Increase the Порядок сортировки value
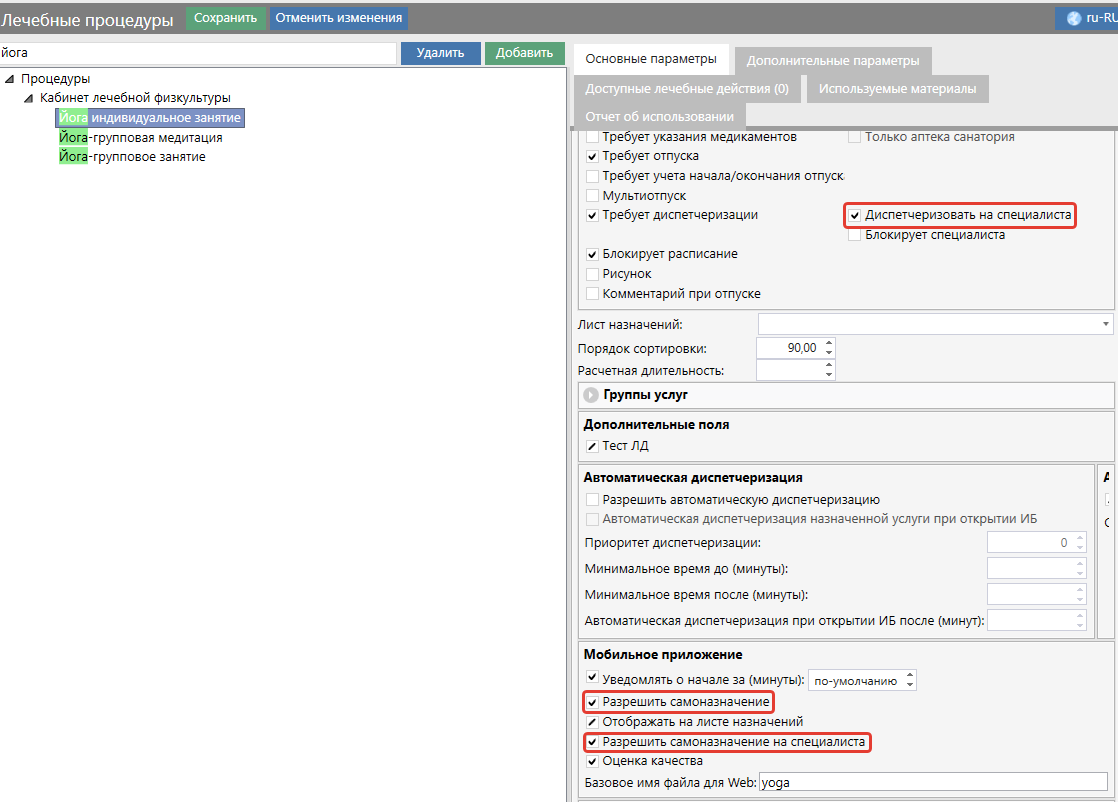Screen dimensions: 1118x802 coord(829,343)
